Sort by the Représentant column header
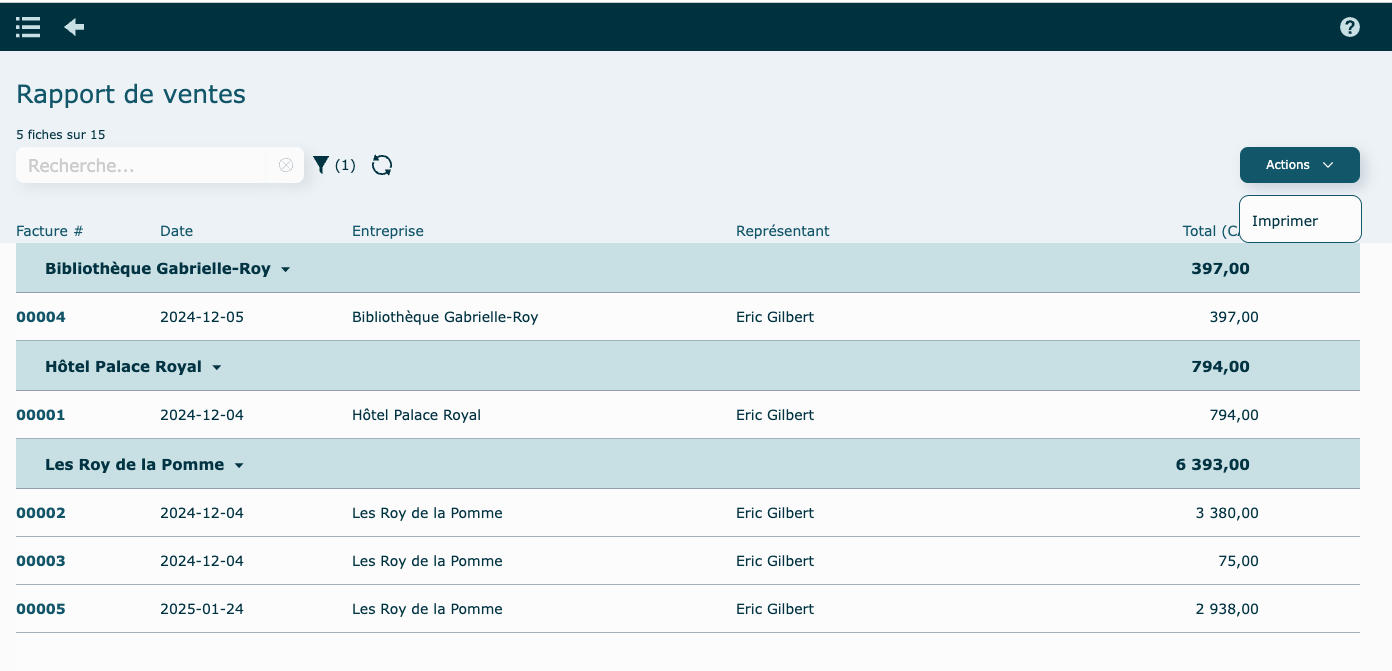The height and width of the screenshot is (671, 1392). (782, 231)
